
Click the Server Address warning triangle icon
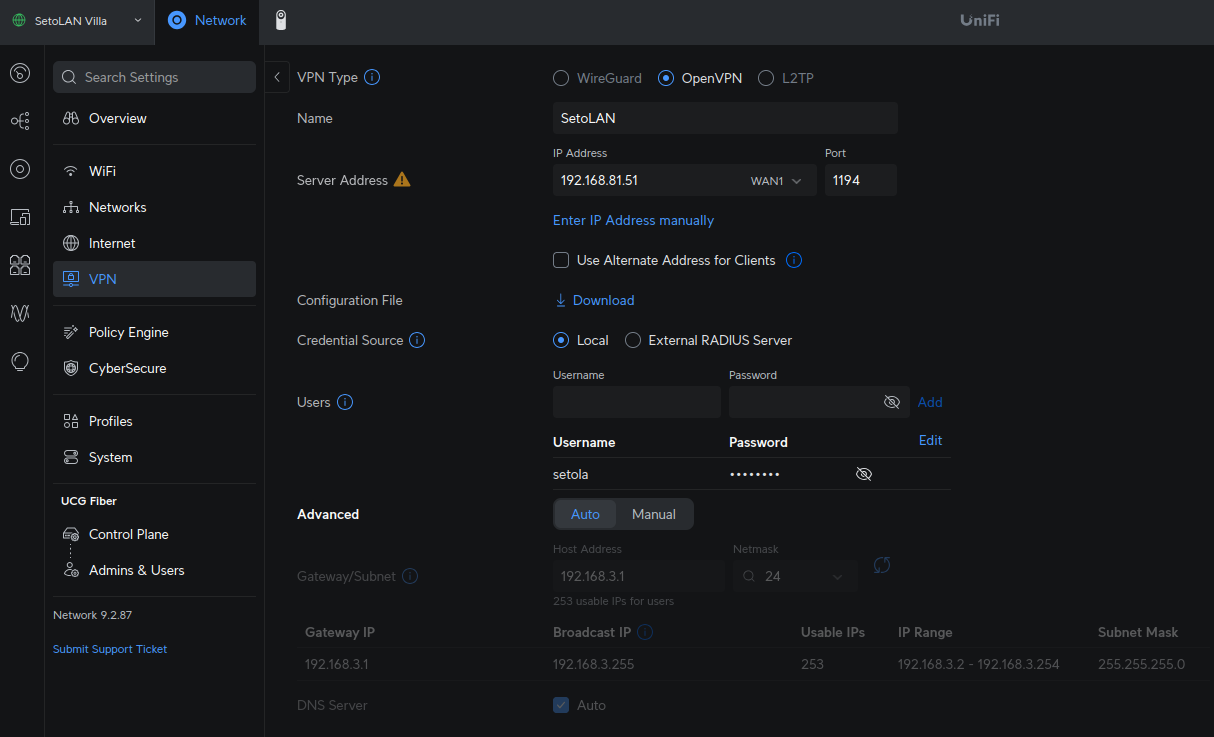(x=402, y=180)
